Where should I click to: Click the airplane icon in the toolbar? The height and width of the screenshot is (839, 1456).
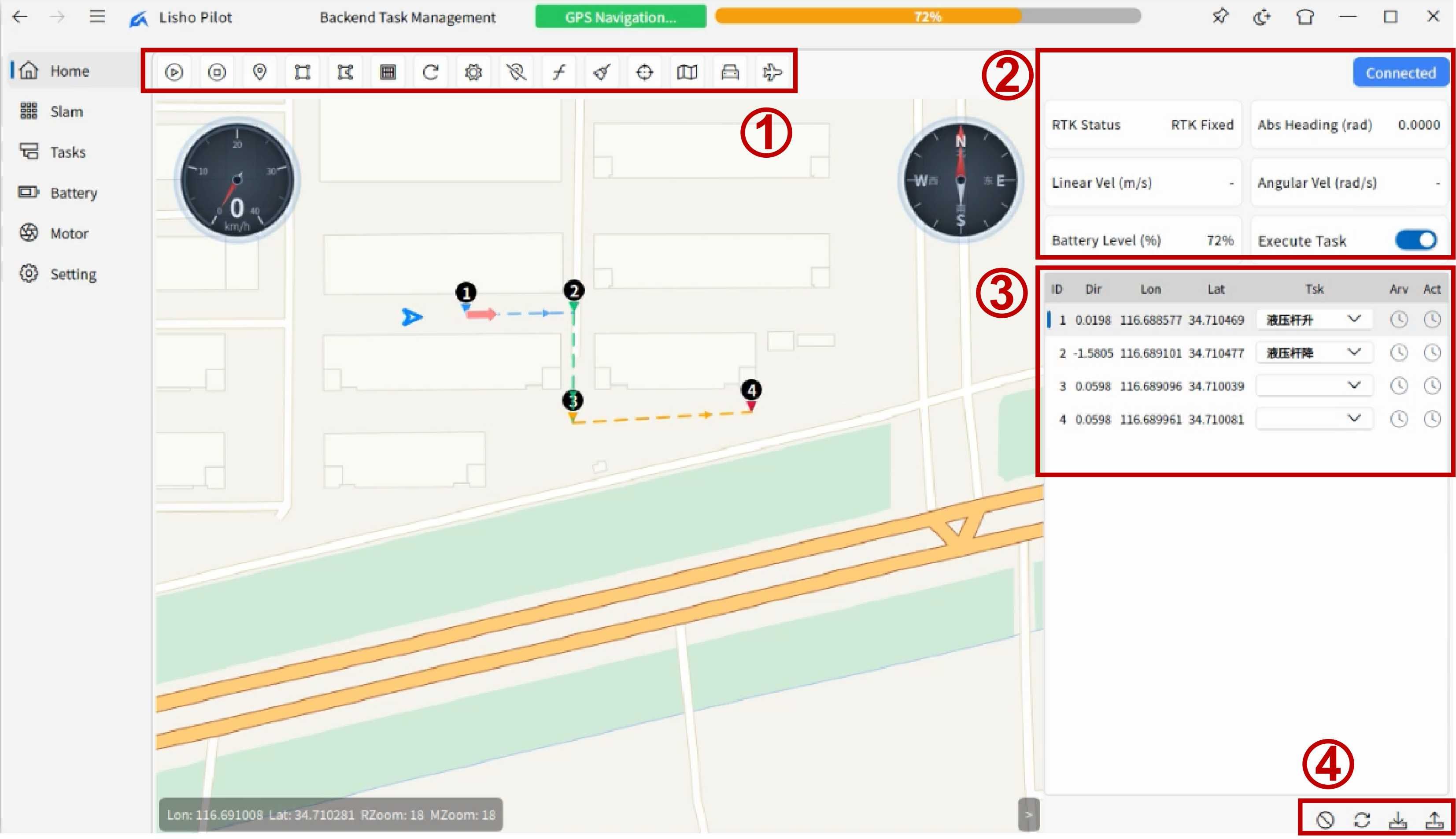(x=772, y=72)
